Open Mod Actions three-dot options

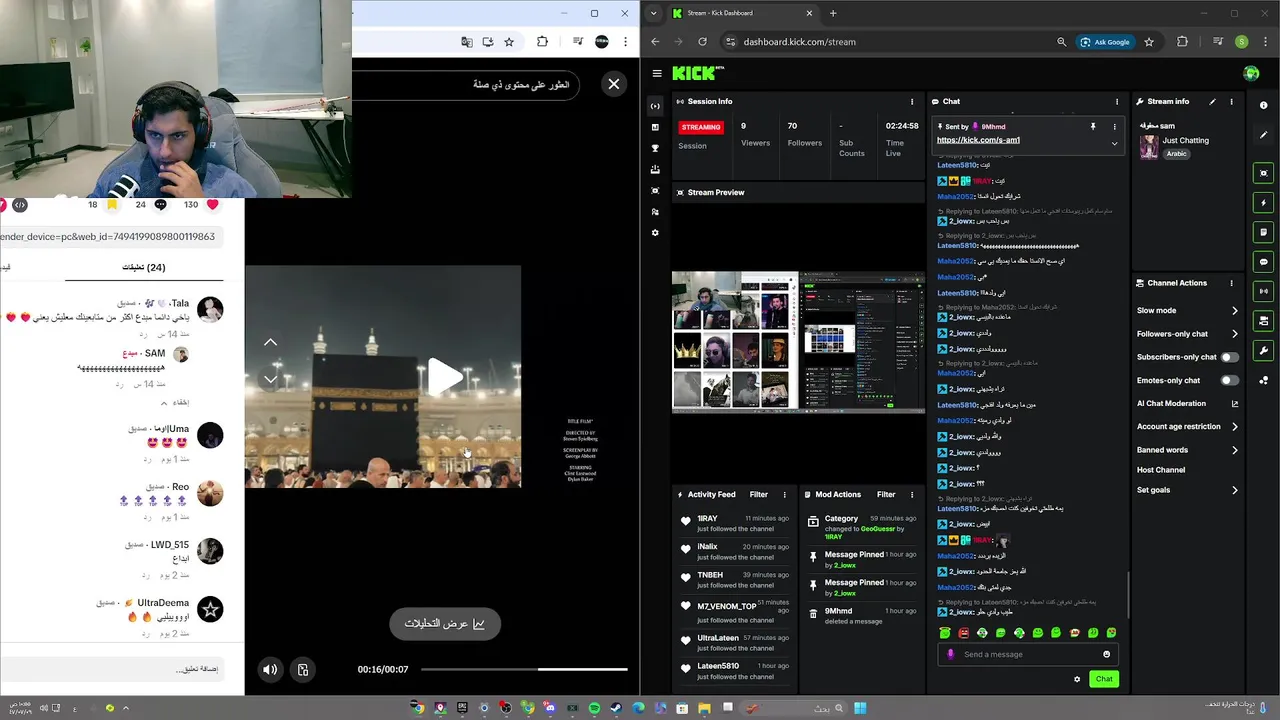pyautogui.click(x=912, y=494)
